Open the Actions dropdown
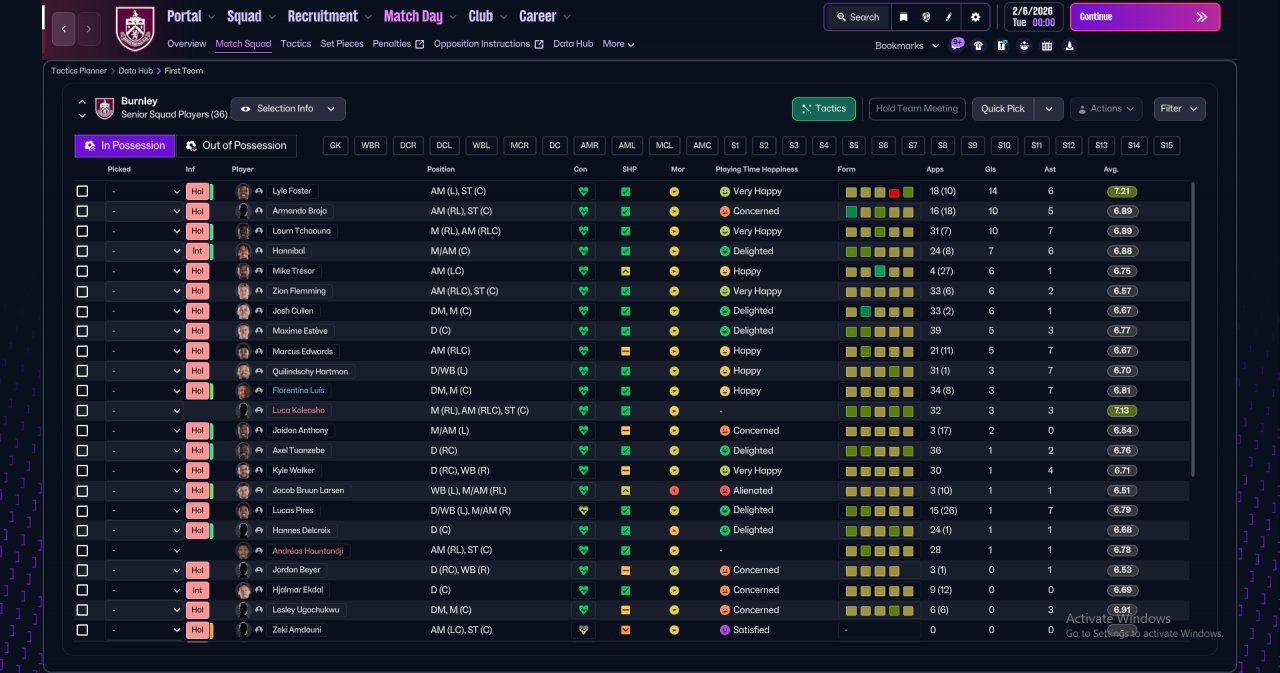This screenshot has width=1280, height=673. [x=1106, y=109]
